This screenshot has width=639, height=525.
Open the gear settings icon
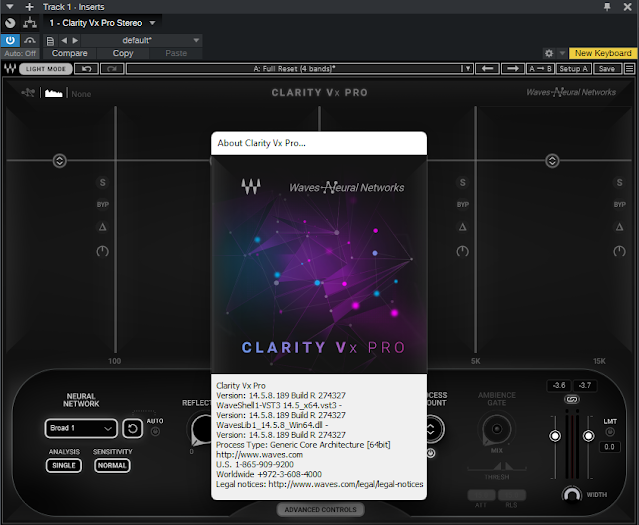549,53
